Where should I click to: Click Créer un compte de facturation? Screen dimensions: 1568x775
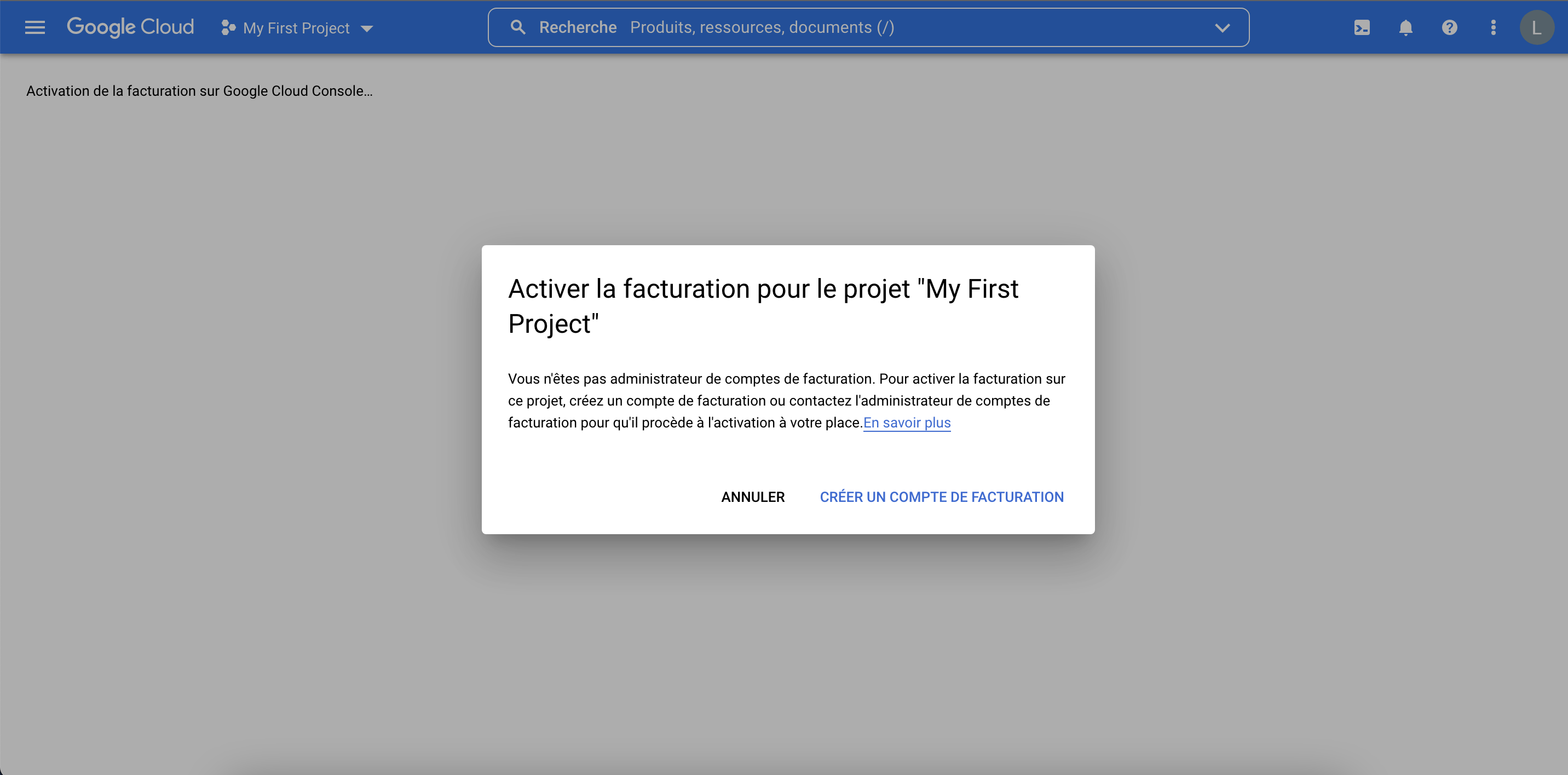[942, 497]
